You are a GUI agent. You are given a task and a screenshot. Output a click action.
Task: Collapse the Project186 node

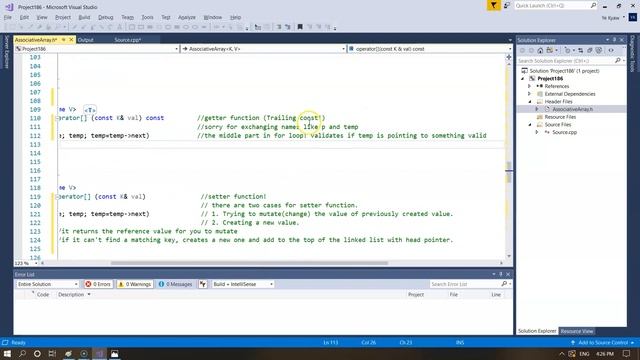click(x=522, y=78)
